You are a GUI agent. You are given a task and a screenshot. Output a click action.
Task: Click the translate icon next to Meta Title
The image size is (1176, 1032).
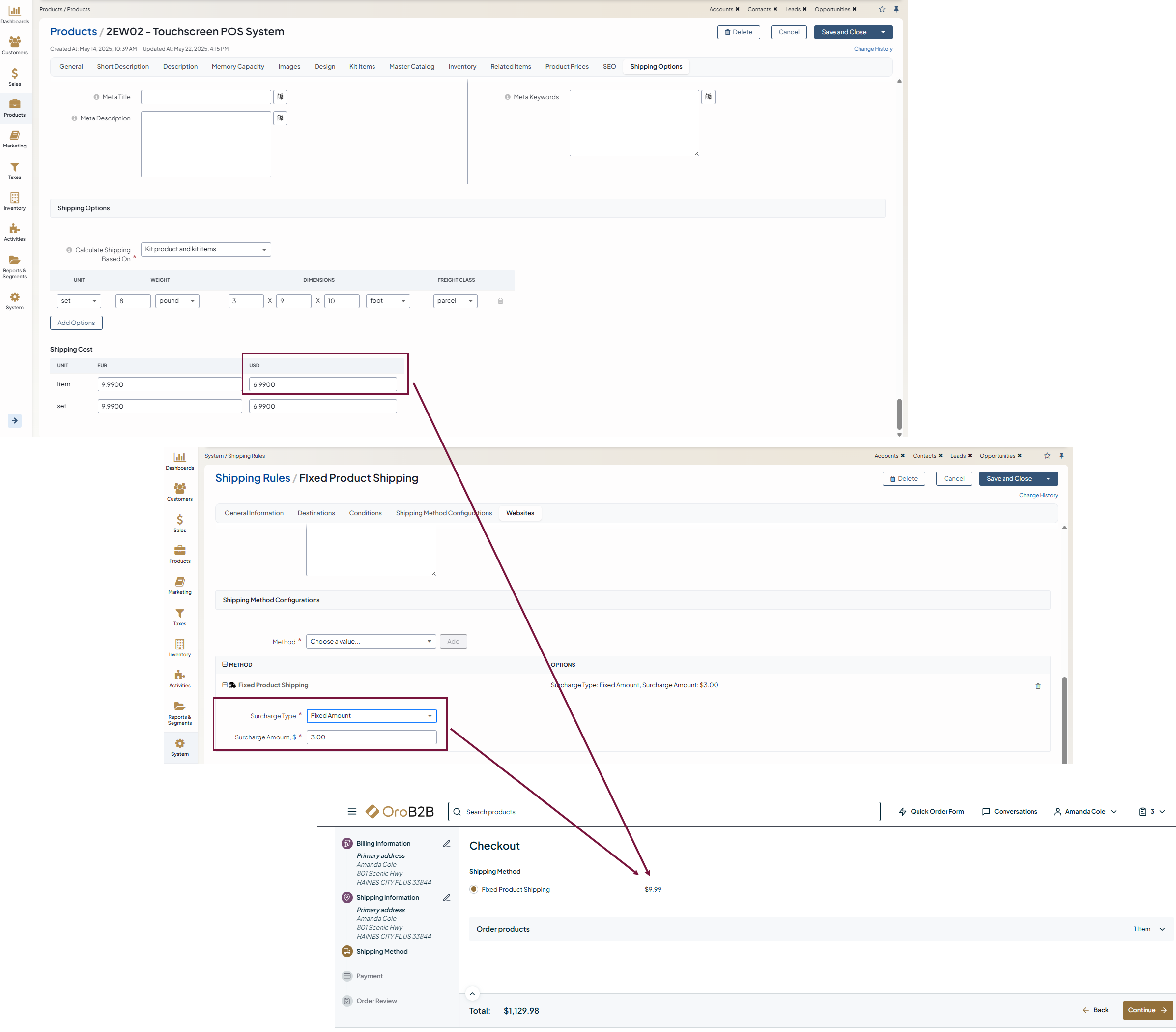pos(280,97)
